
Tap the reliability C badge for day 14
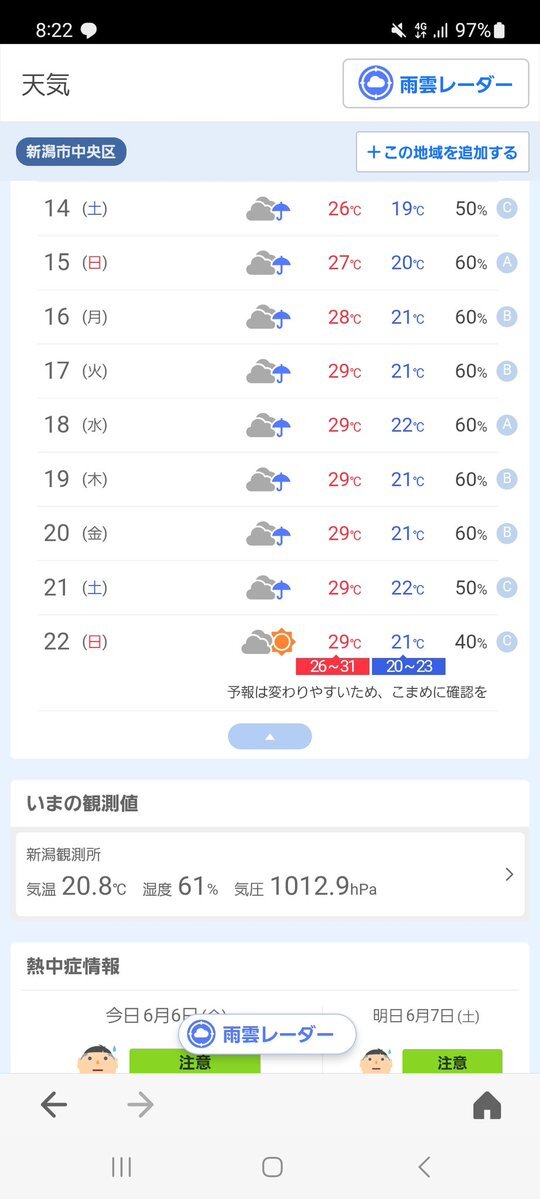(x=506, y=208)
